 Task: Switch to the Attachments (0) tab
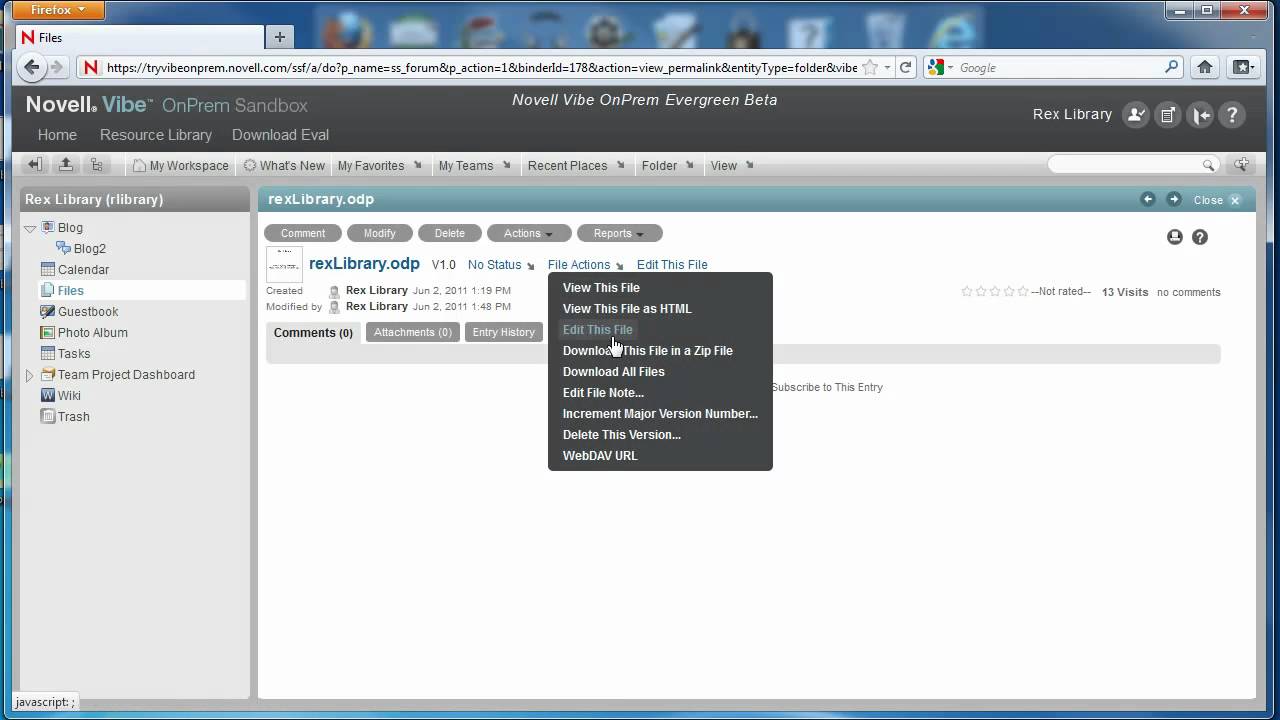pos(412,332)
